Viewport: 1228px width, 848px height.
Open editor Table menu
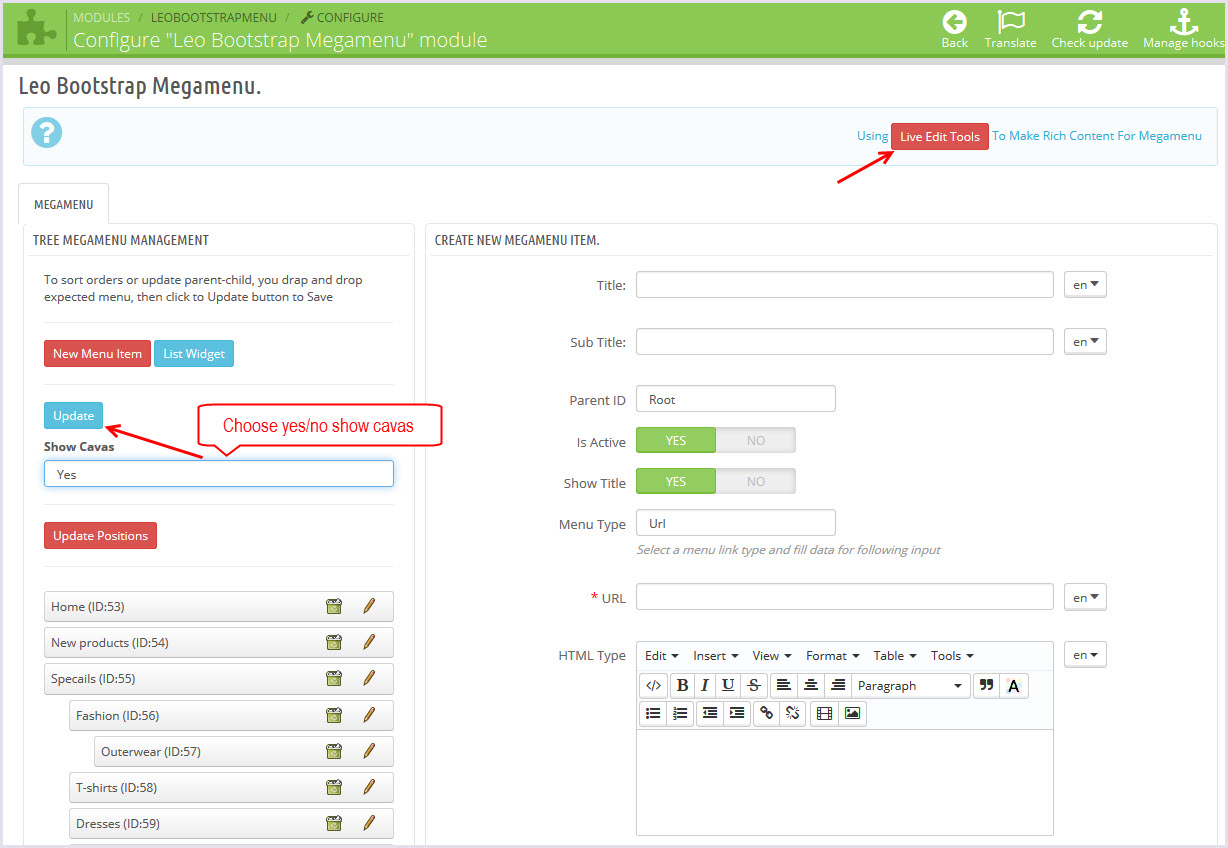point(895,656)
